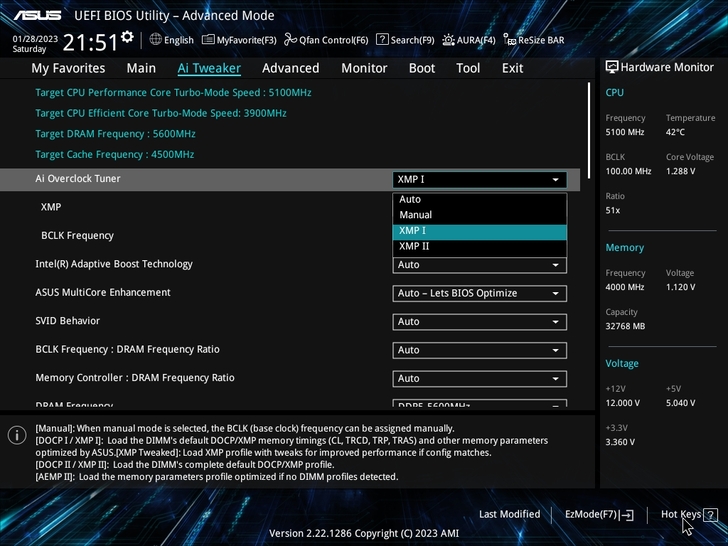Switch to the Advanced tab
The width and height of the screenshot is (728, 546).
tap(290, 68)
